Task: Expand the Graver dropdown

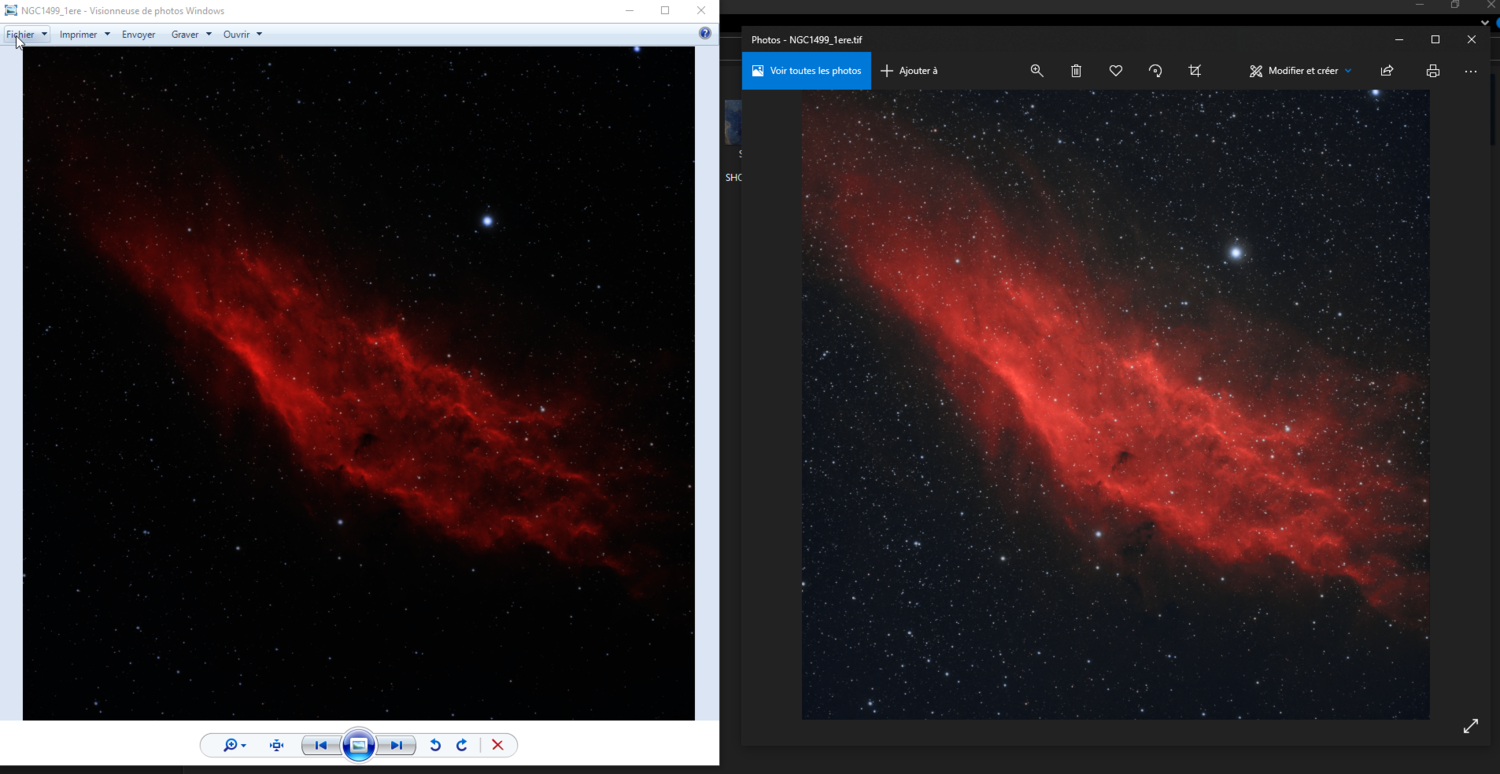Action: pos(191,34)
